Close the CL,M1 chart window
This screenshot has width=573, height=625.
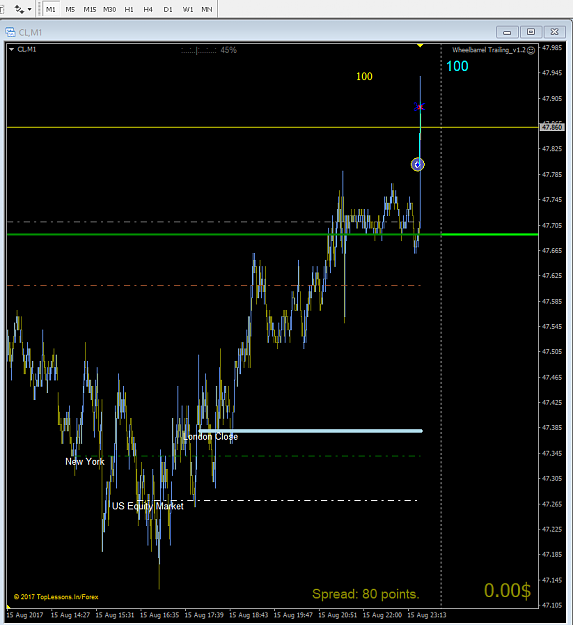click(554, 32)
